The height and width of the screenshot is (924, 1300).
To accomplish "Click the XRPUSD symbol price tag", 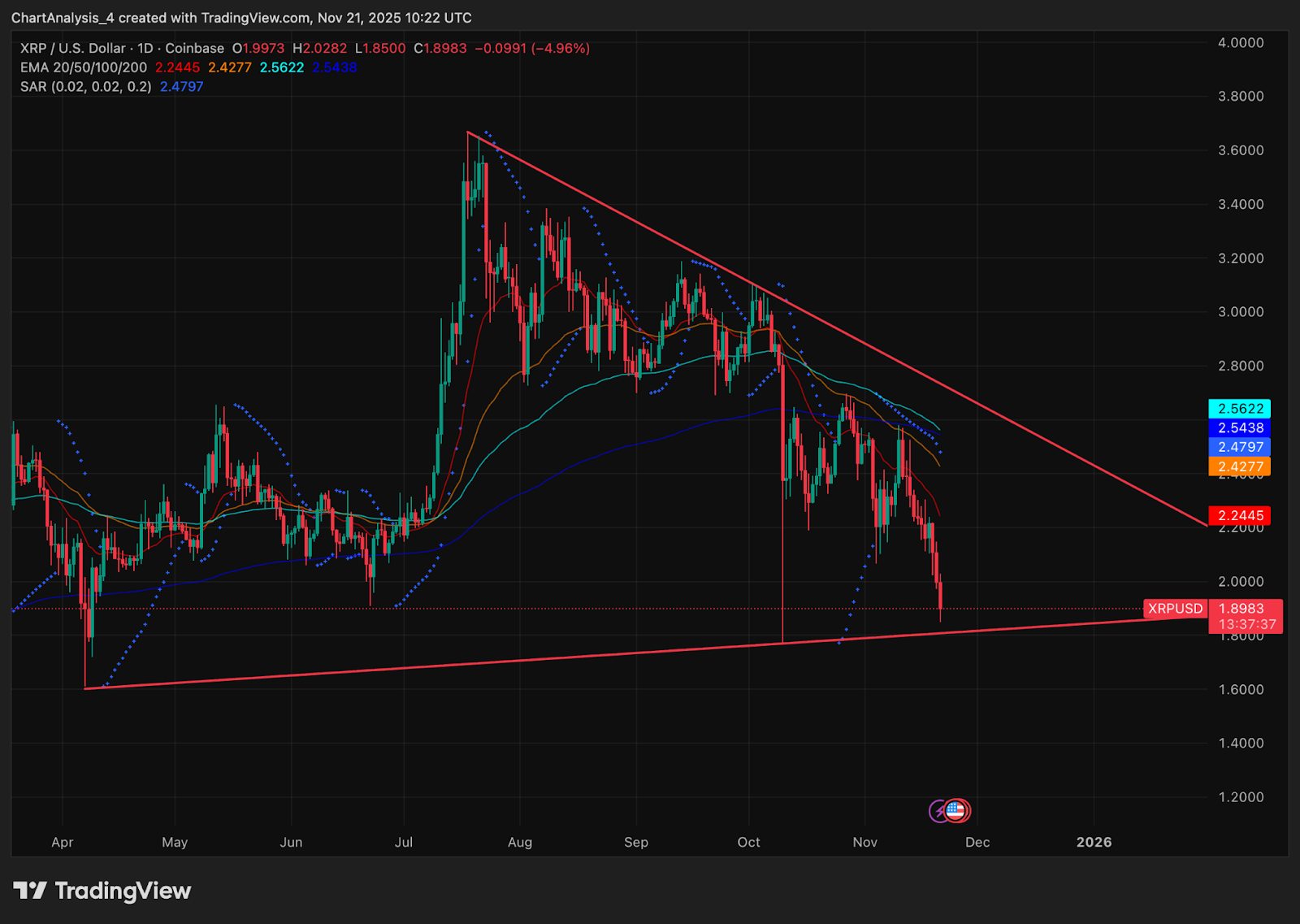I will [x=1175, y=609].
